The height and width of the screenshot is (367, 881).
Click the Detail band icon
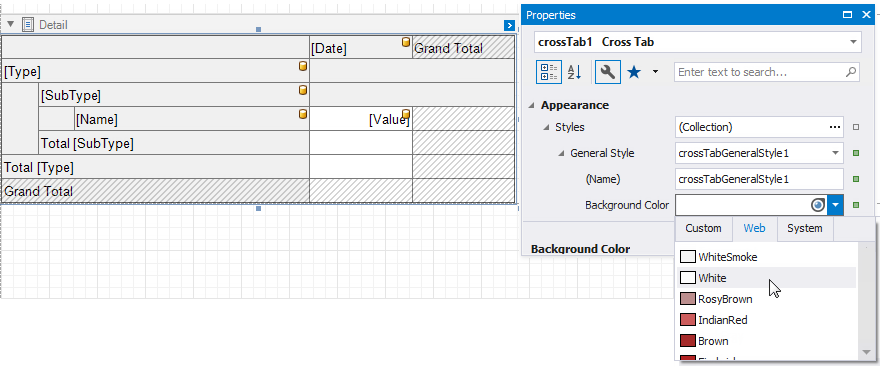(28, 25)
